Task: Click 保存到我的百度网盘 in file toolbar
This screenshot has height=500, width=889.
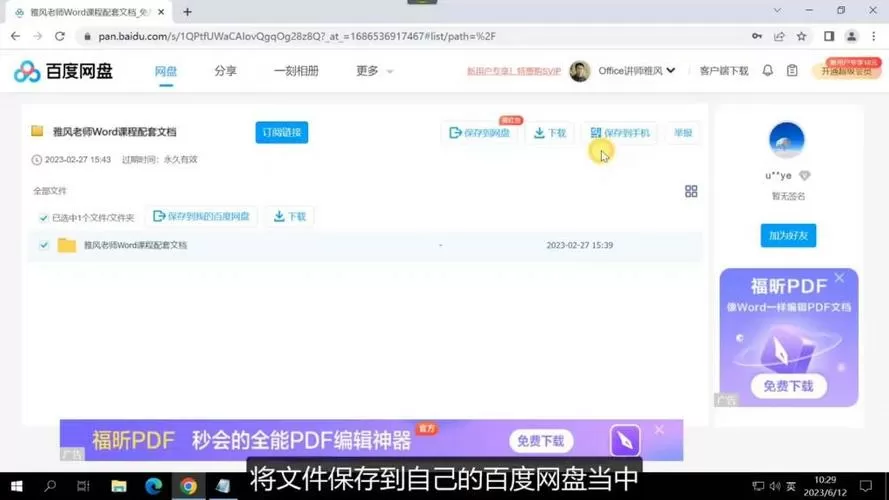Action: 201,216
